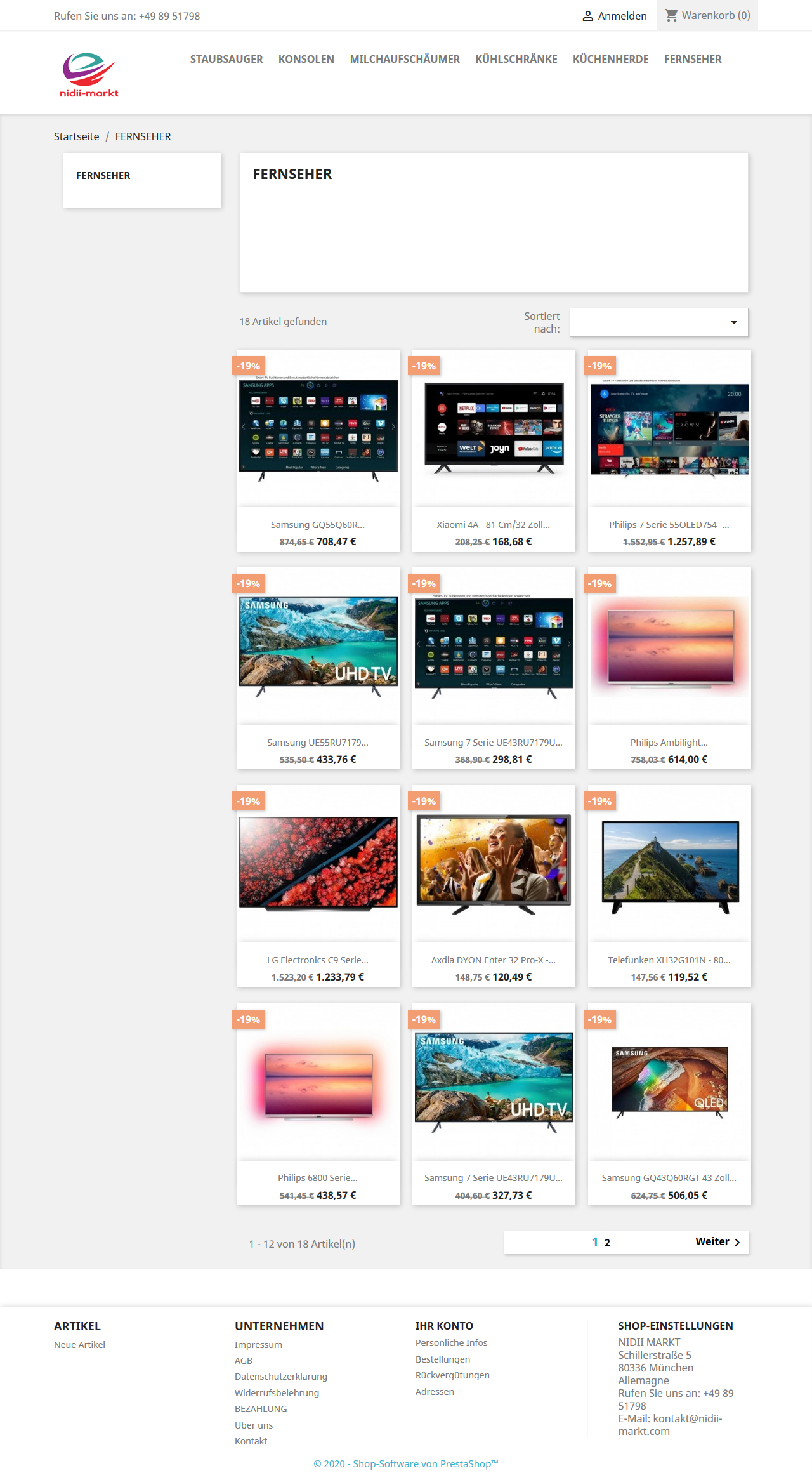The image size is (812, 1480).
Task: Open the MILCHAUFSCHÄUMER menu
Action: (405, 59)
